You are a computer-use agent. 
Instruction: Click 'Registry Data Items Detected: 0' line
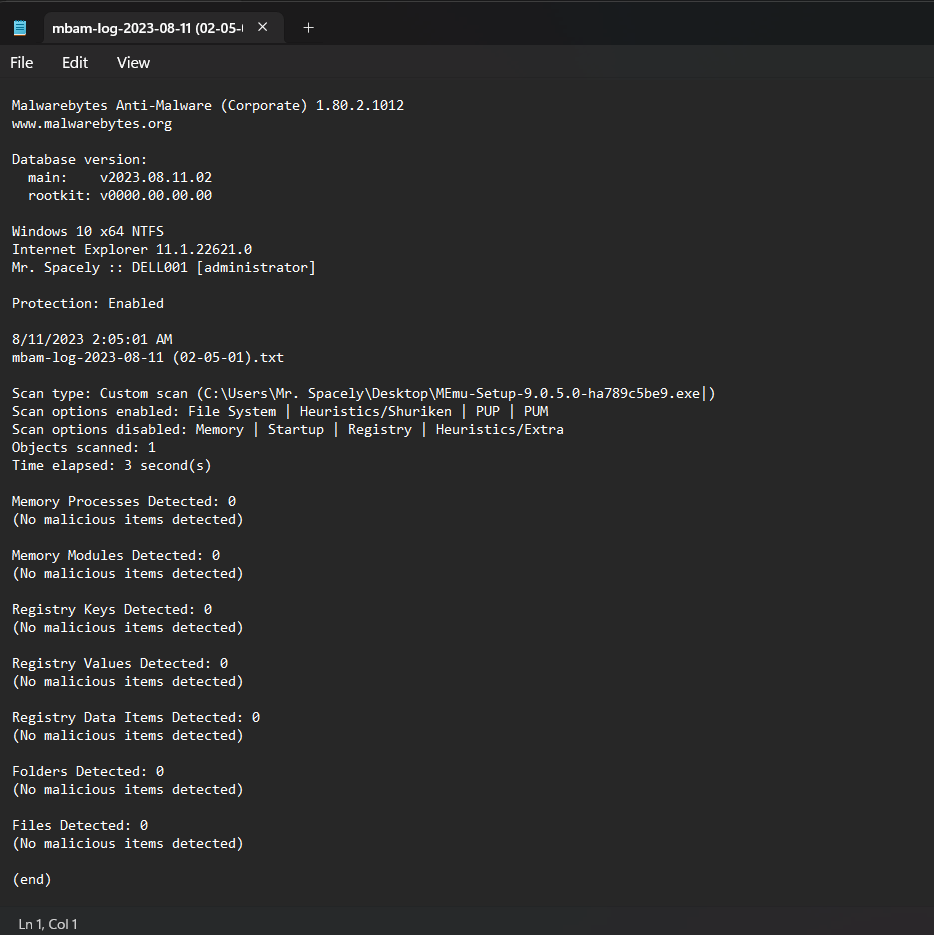coord(136,717)
